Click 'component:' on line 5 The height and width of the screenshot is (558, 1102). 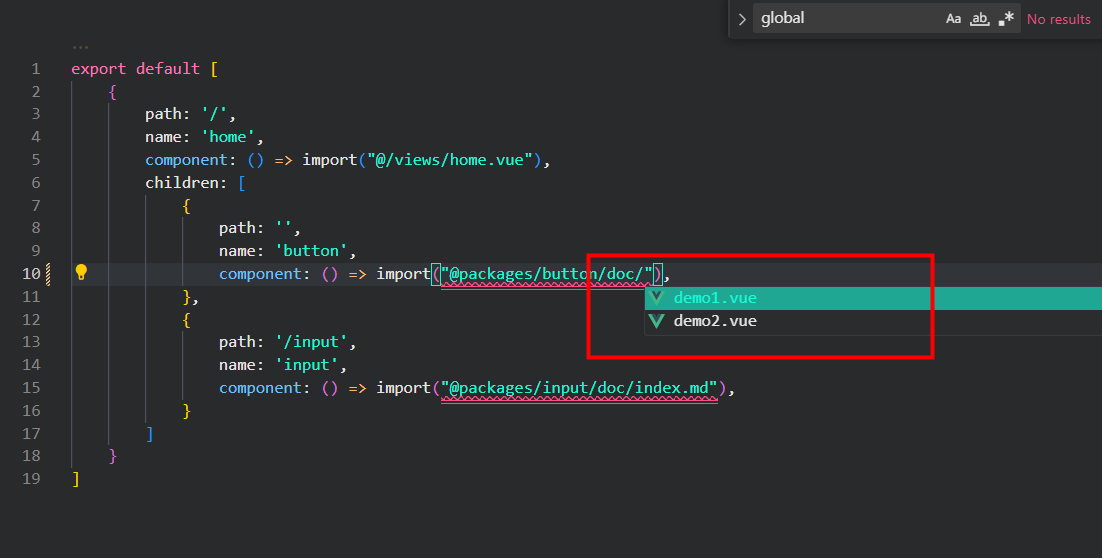click(191, 160)
